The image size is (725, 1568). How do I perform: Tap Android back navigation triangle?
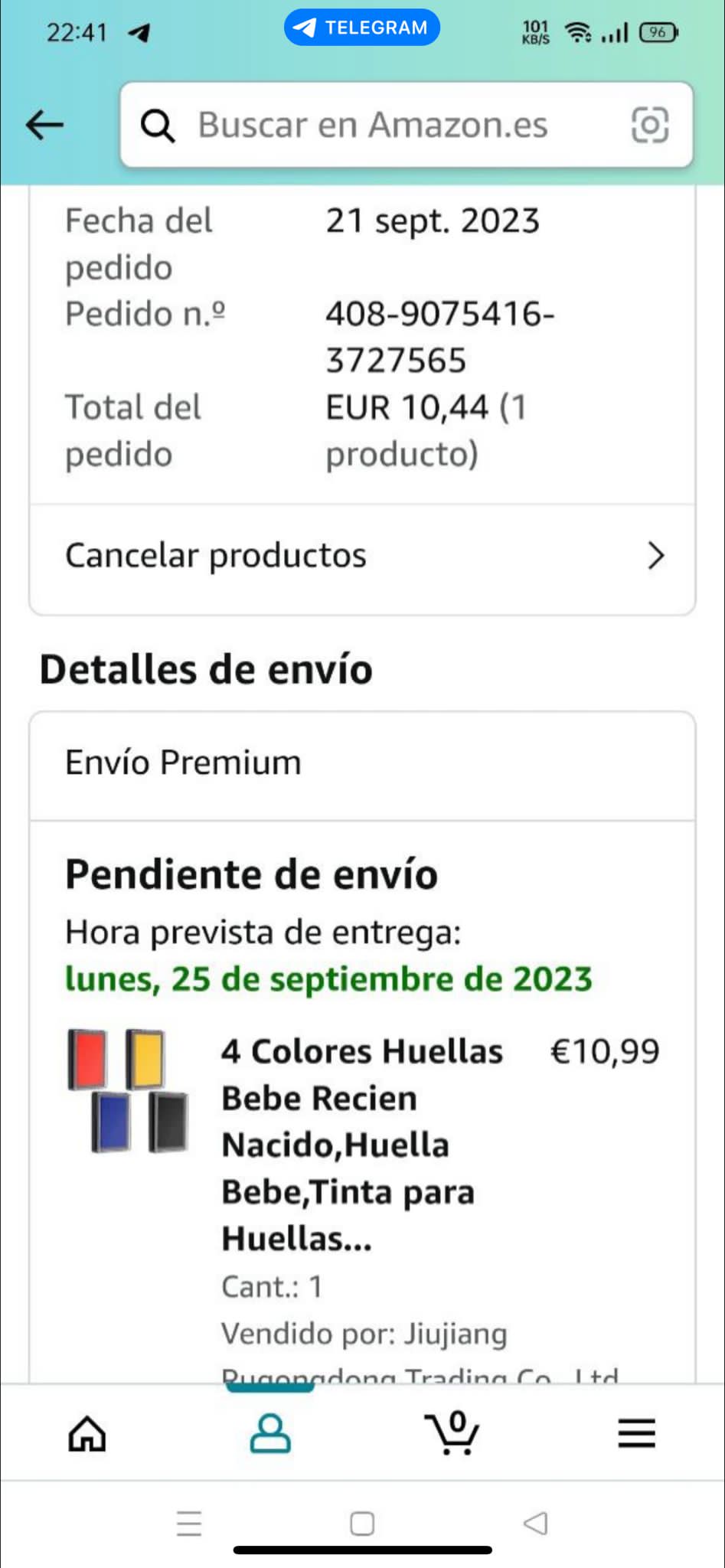(536, 1523)
